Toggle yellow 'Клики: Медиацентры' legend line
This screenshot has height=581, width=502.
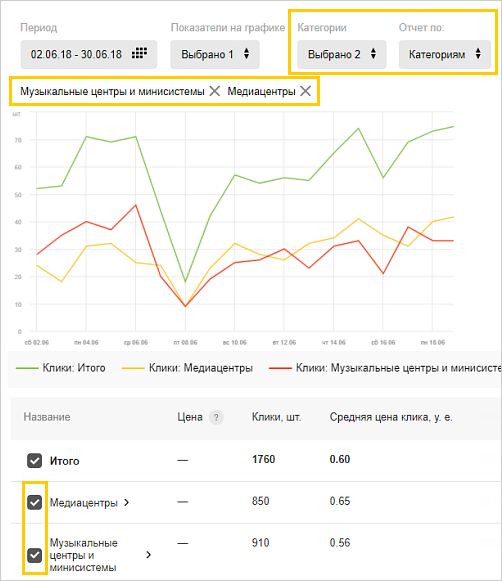tap(187, 368)
